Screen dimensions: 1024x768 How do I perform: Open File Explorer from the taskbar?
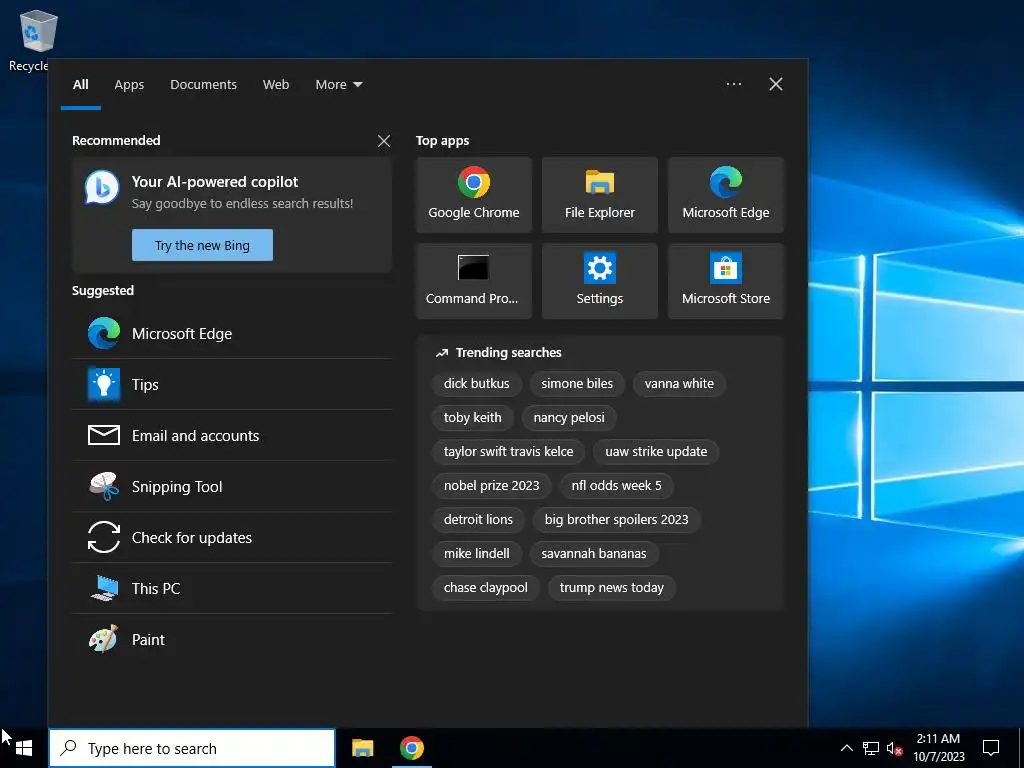(x=362, y=748)
